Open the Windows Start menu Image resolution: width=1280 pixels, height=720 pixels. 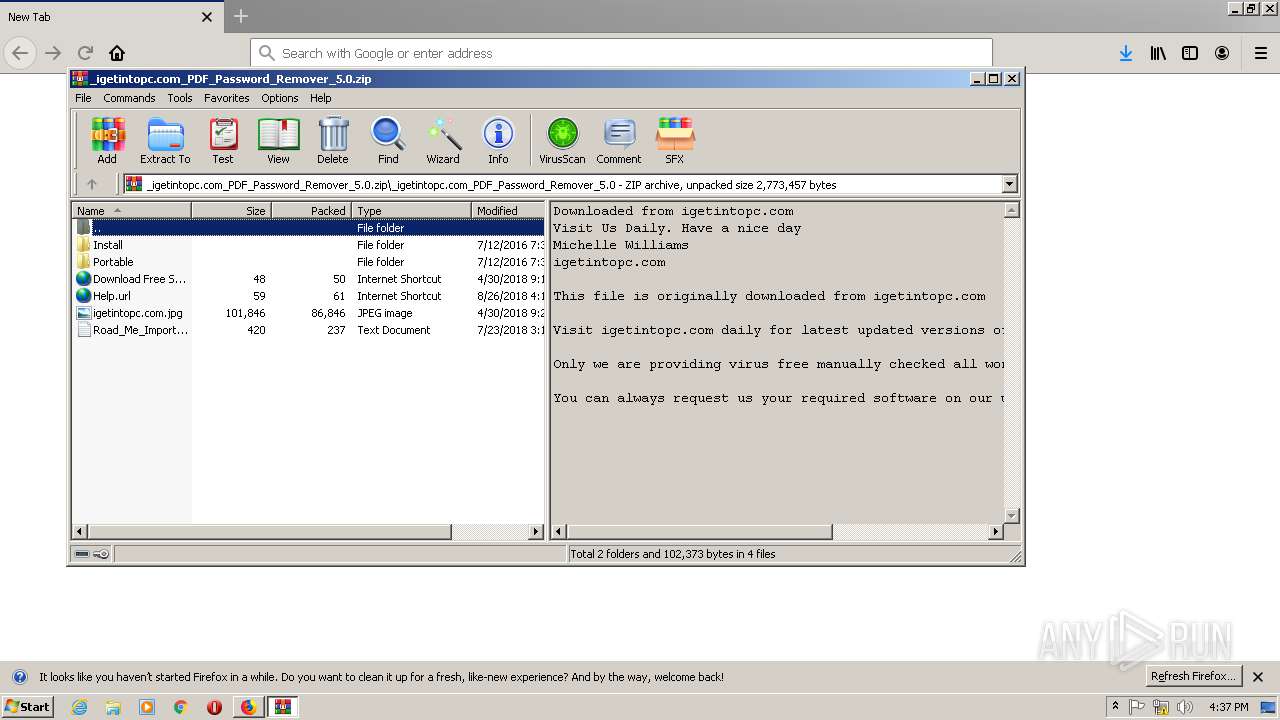pyautogui.click(x=27, y=706)
